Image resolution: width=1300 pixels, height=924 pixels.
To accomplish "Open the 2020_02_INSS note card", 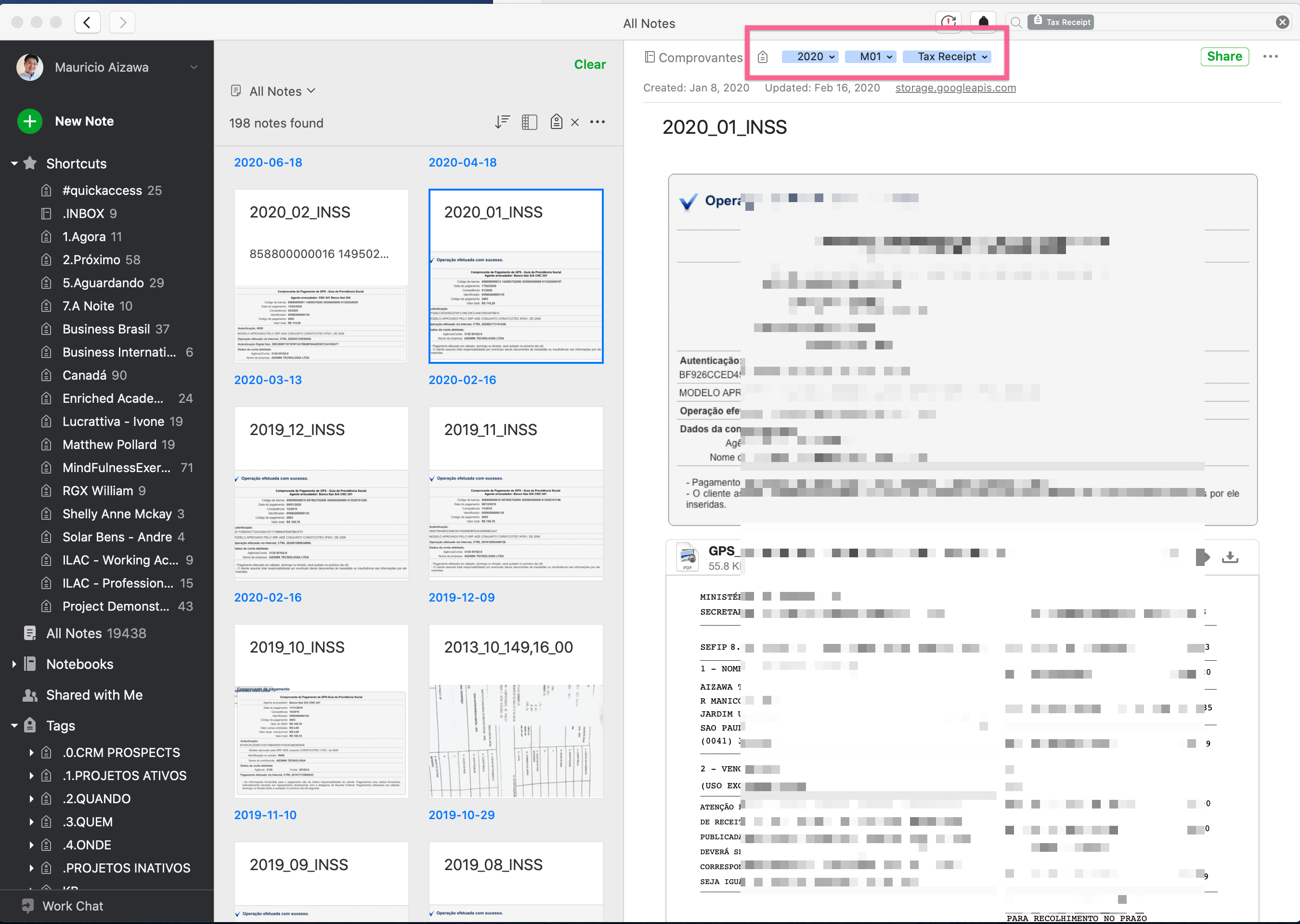I will [322, 276].
